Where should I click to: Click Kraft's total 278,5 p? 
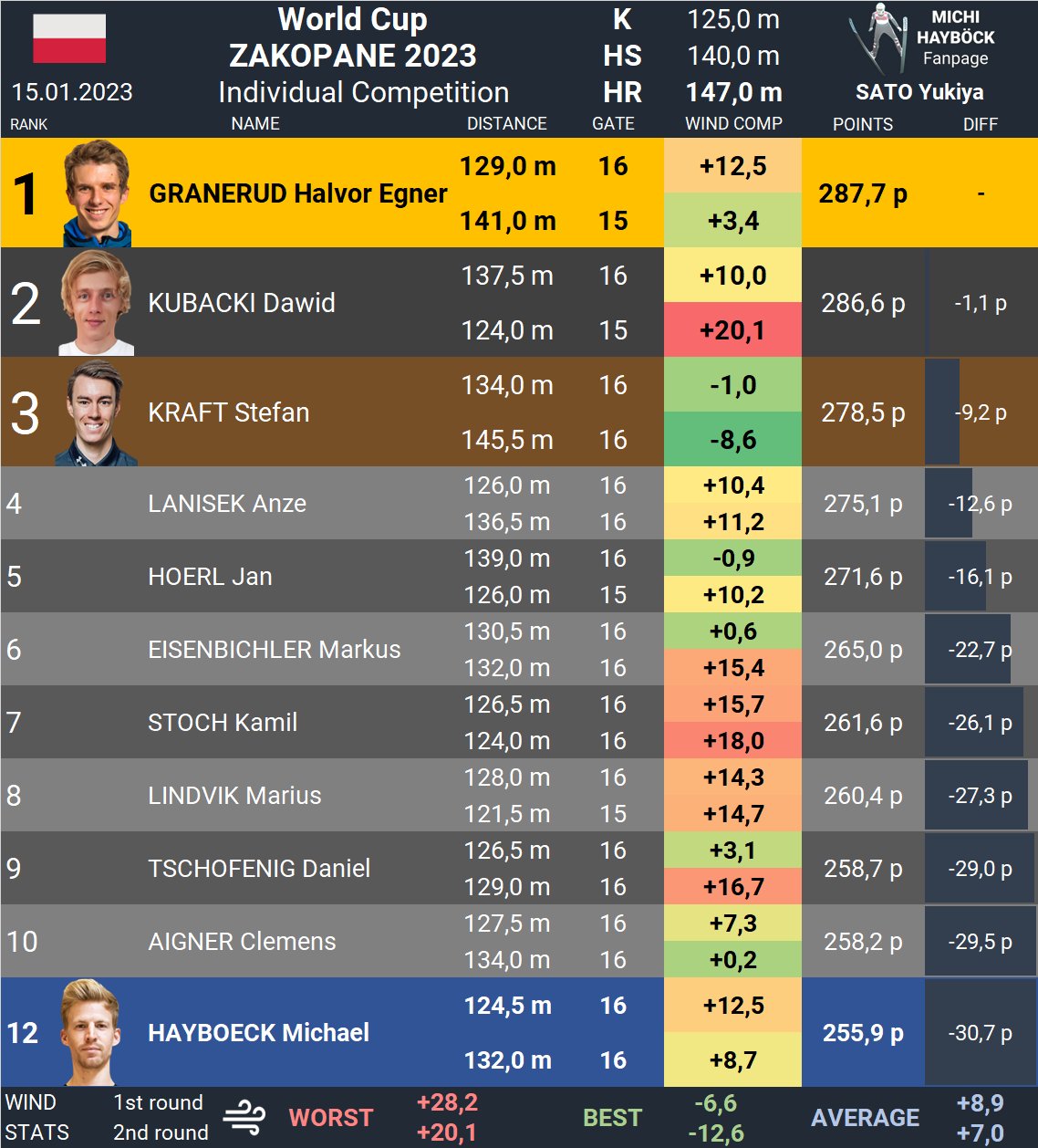click(x=863, y=412)
